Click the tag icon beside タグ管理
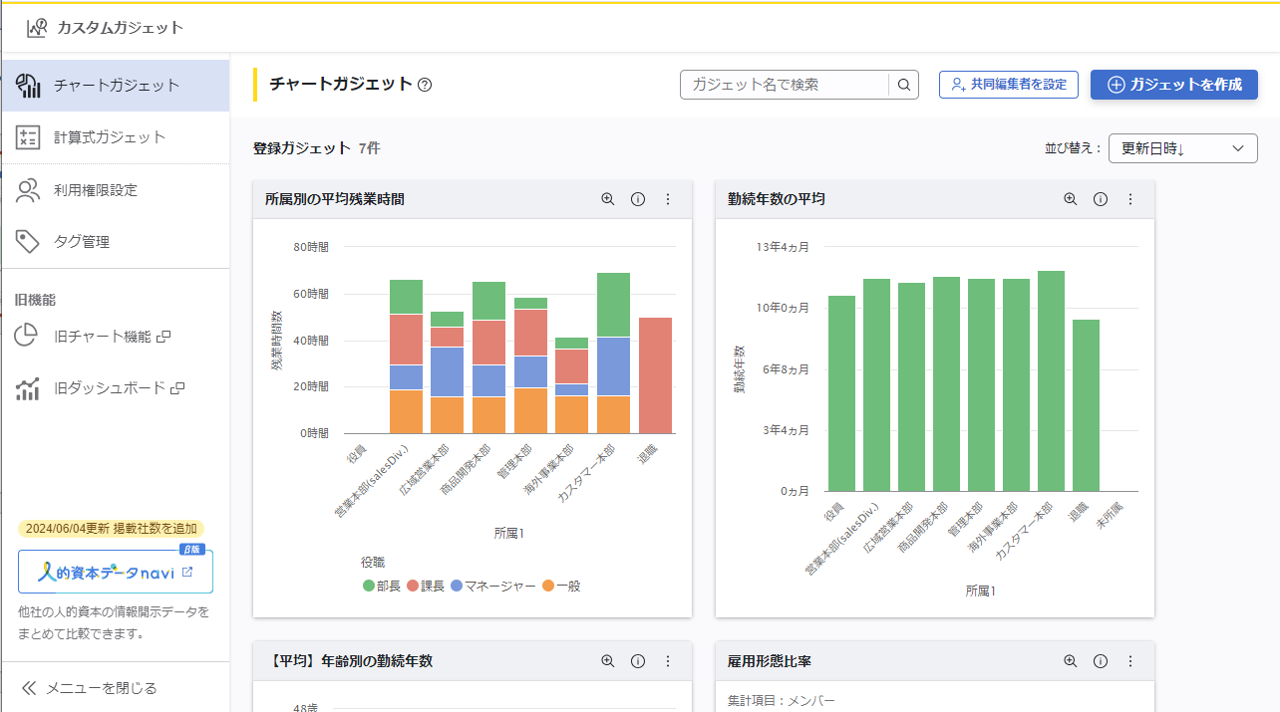Viewport: 1280px width, 712px height. tap(28, 241)
